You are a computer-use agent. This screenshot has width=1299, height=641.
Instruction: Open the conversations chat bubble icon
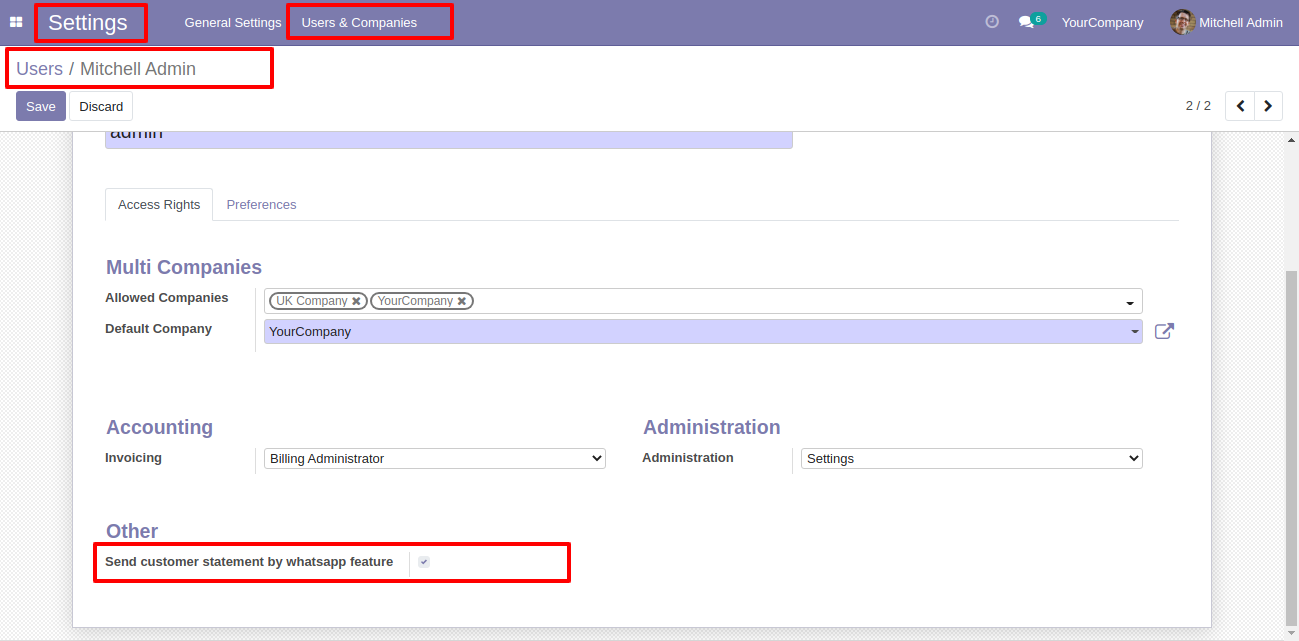click(x=1026, y=22)
